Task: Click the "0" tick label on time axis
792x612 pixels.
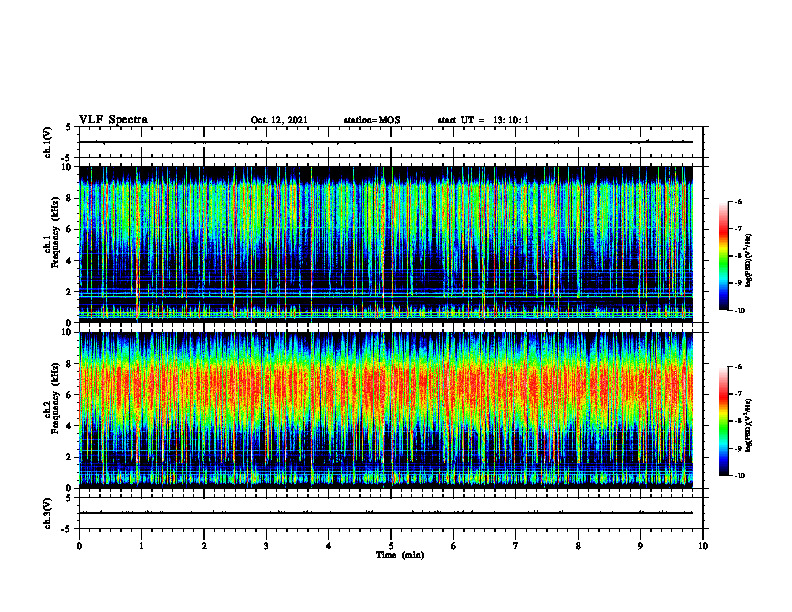Action: [79, 546]
